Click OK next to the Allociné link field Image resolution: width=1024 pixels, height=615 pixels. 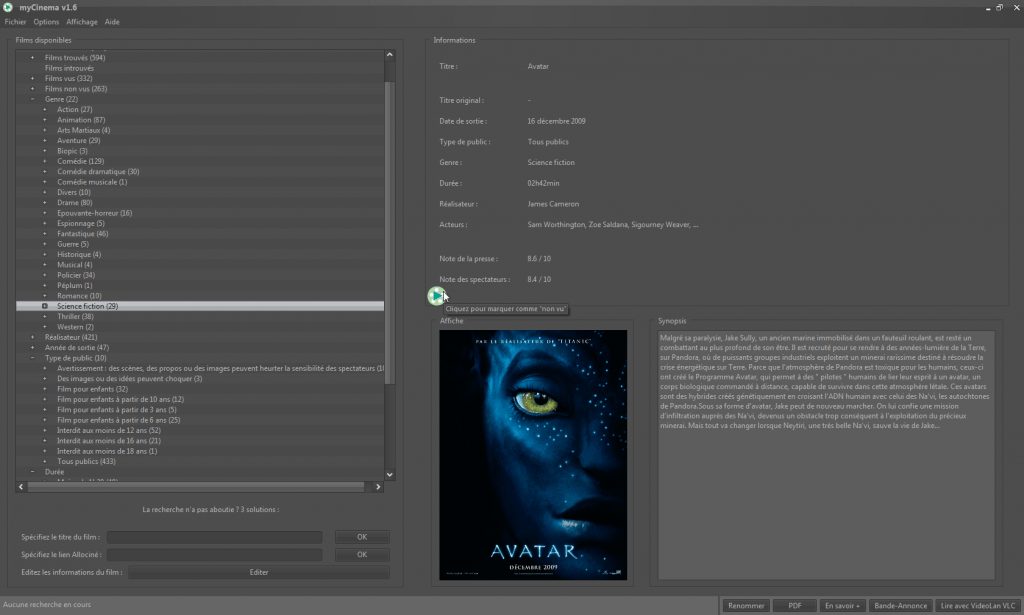(x=362, y=555)
